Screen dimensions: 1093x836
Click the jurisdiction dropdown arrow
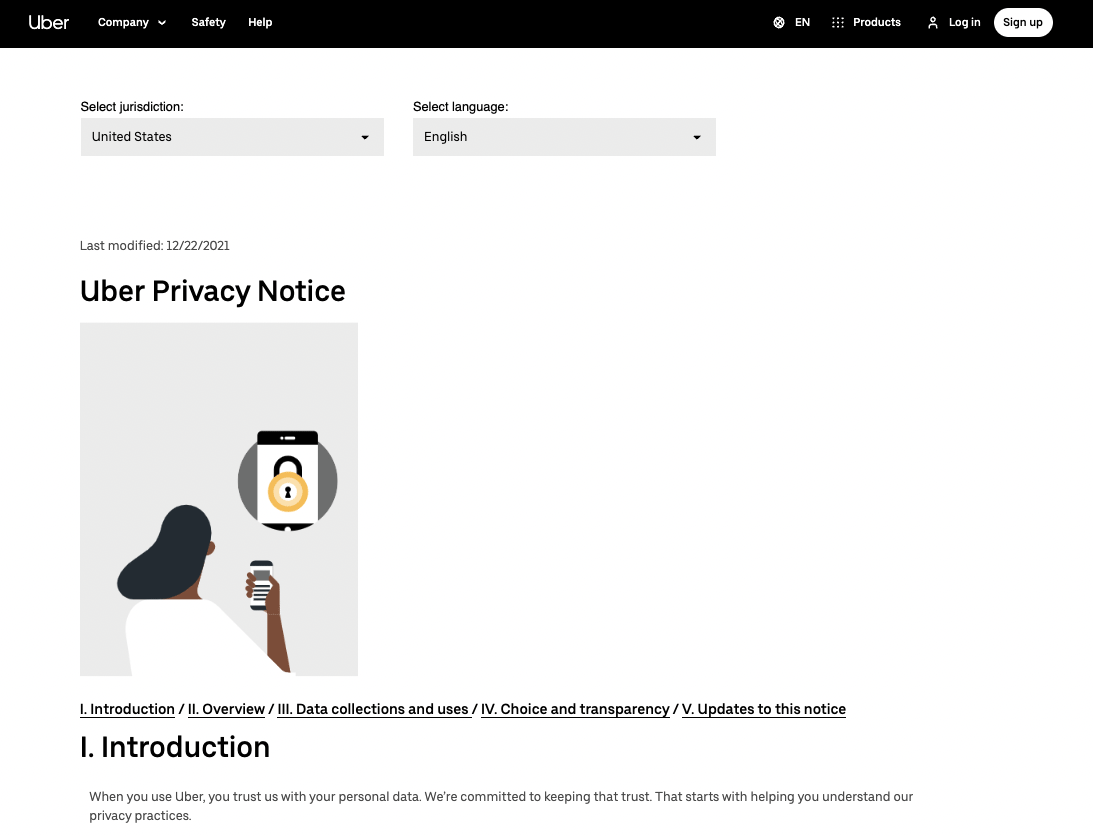[x=365, y=137]
